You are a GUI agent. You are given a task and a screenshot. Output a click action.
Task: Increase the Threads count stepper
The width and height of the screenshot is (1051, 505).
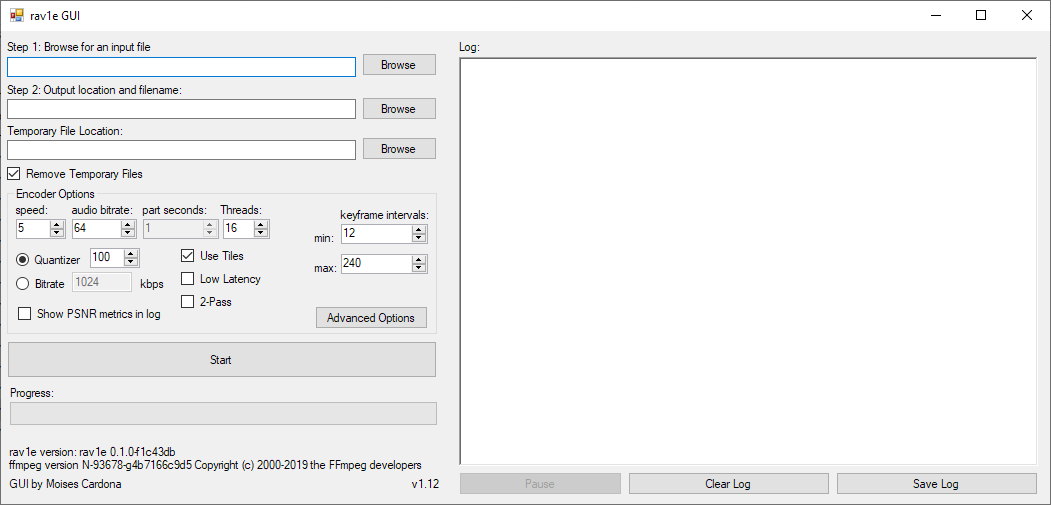pyautogui.click(x=261, y=224)
